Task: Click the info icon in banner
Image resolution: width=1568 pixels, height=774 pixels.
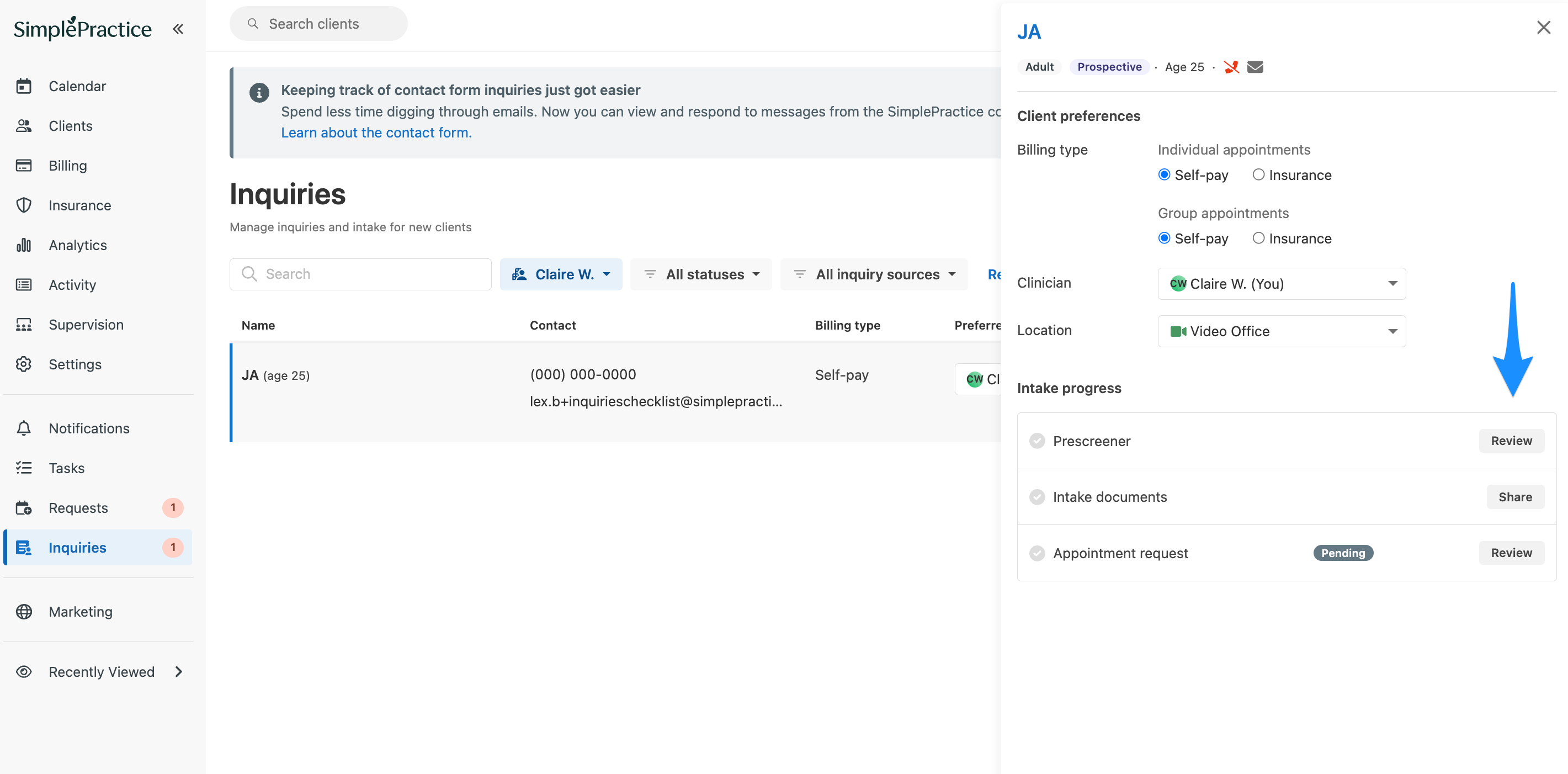Action: 259,92
